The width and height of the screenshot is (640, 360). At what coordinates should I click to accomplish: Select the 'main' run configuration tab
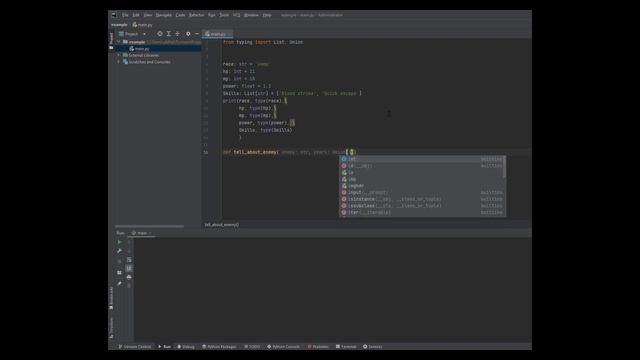(142, 233)
